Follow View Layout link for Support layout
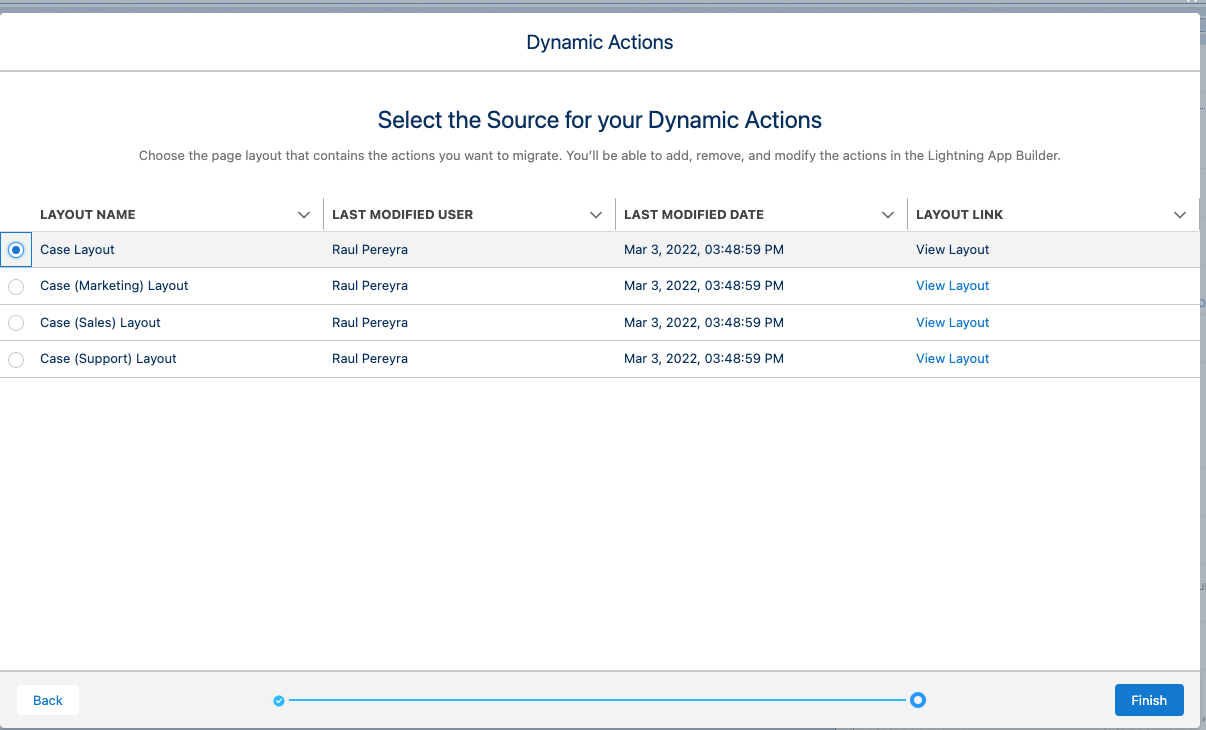This screenshot has height=730, width=1206. [952, 359]
